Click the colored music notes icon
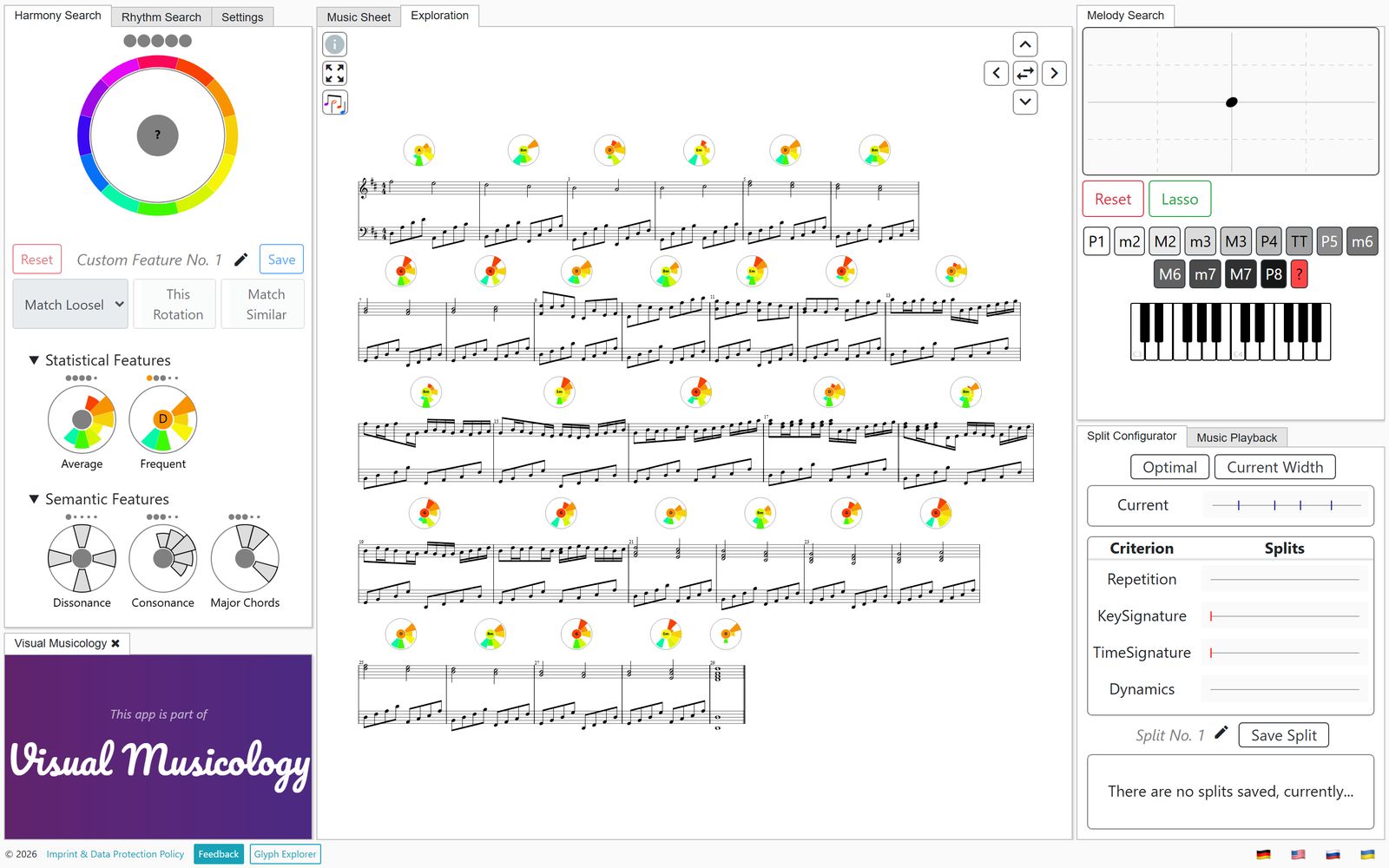The width and height of the screenshot is (1389, 868). click(334, 102)
